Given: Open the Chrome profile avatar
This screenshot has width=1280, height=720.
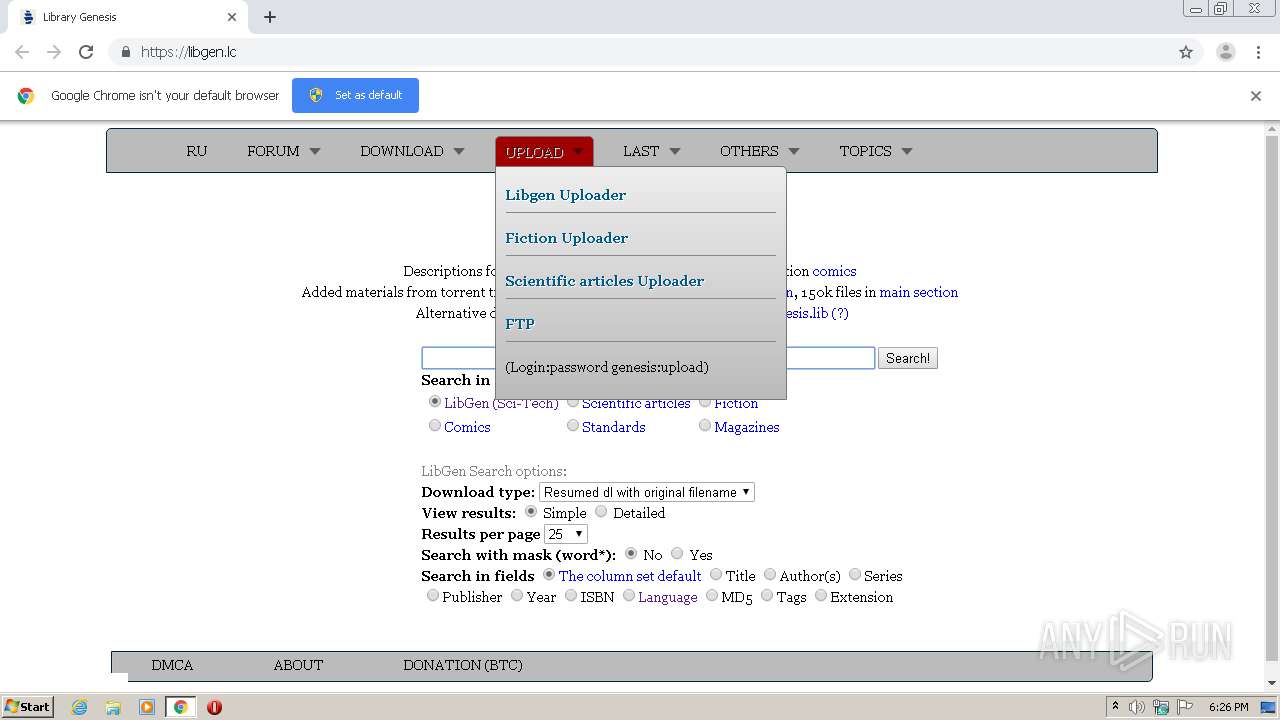Looking at the screenshot, I should tap(1225, 52).
